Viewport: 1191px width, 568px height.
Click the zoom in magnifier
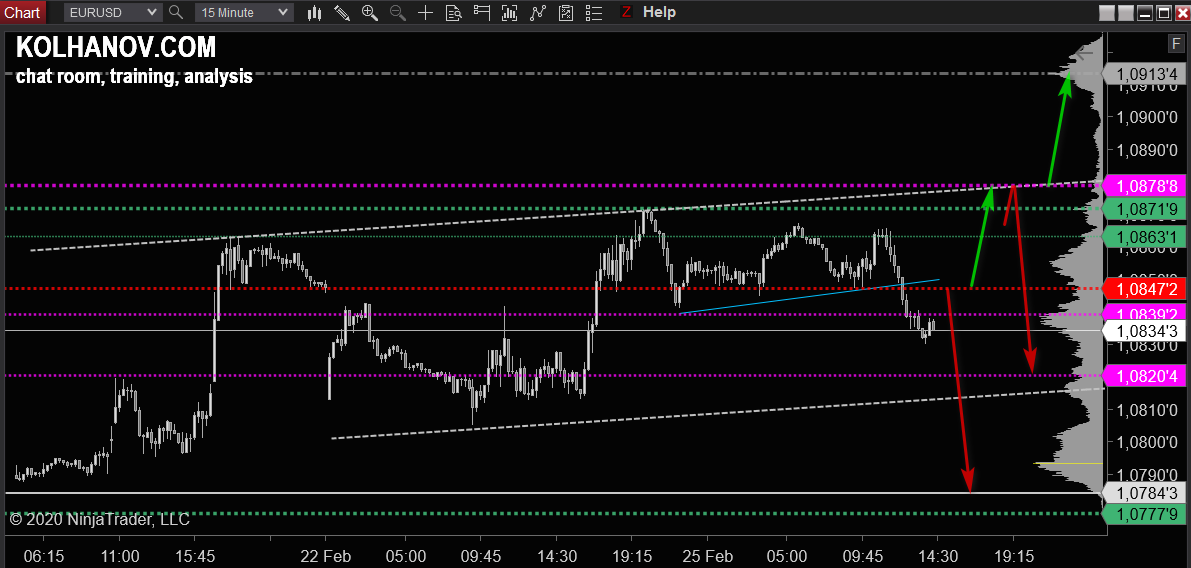click(x=370, y=12)
